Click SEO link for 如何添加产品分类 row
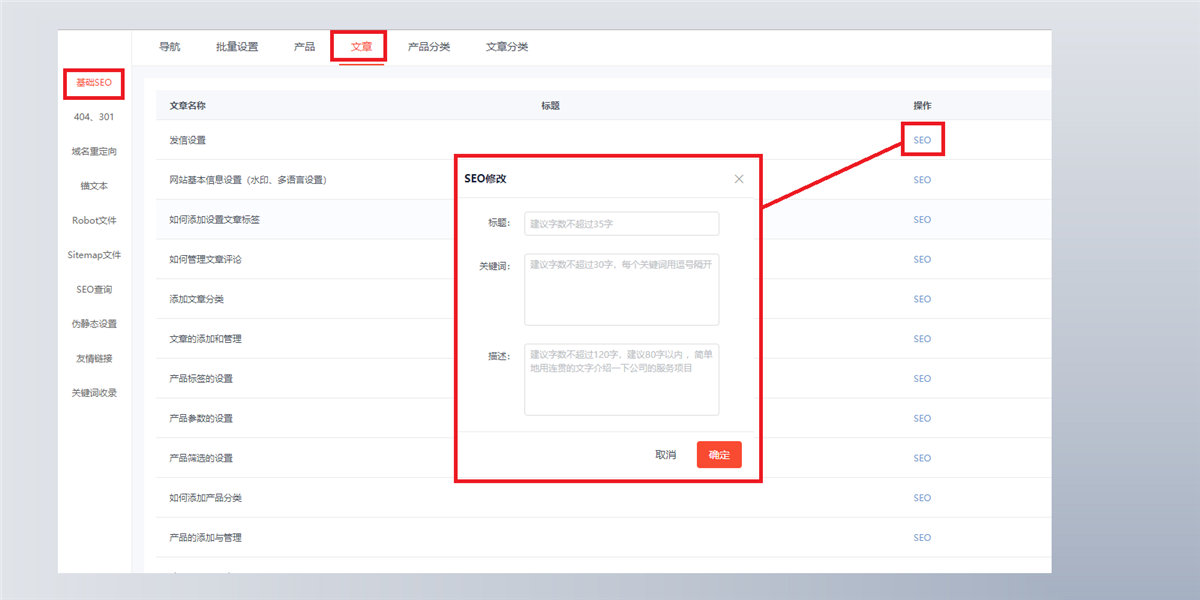The width and height of the screenshot is (1200, 600). click(922, 498)
